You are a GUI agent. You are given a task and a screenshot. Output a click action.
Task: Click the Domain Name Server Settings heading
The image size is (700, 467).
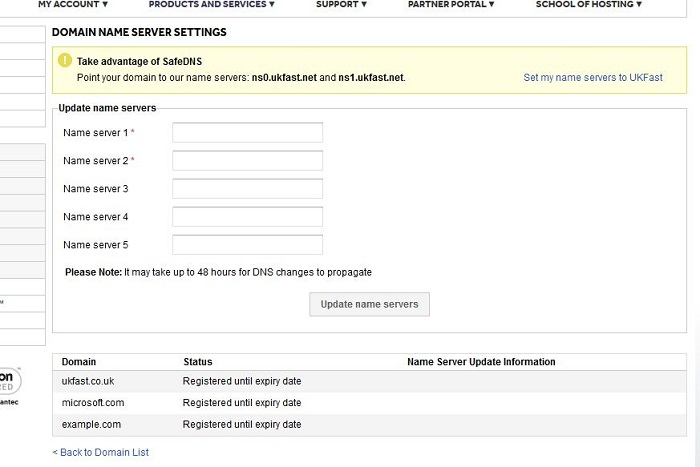(139, 32)
